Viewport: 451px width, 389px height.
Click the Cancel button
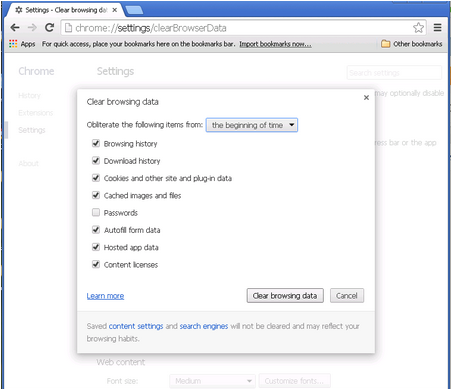[x=347, y=296]
